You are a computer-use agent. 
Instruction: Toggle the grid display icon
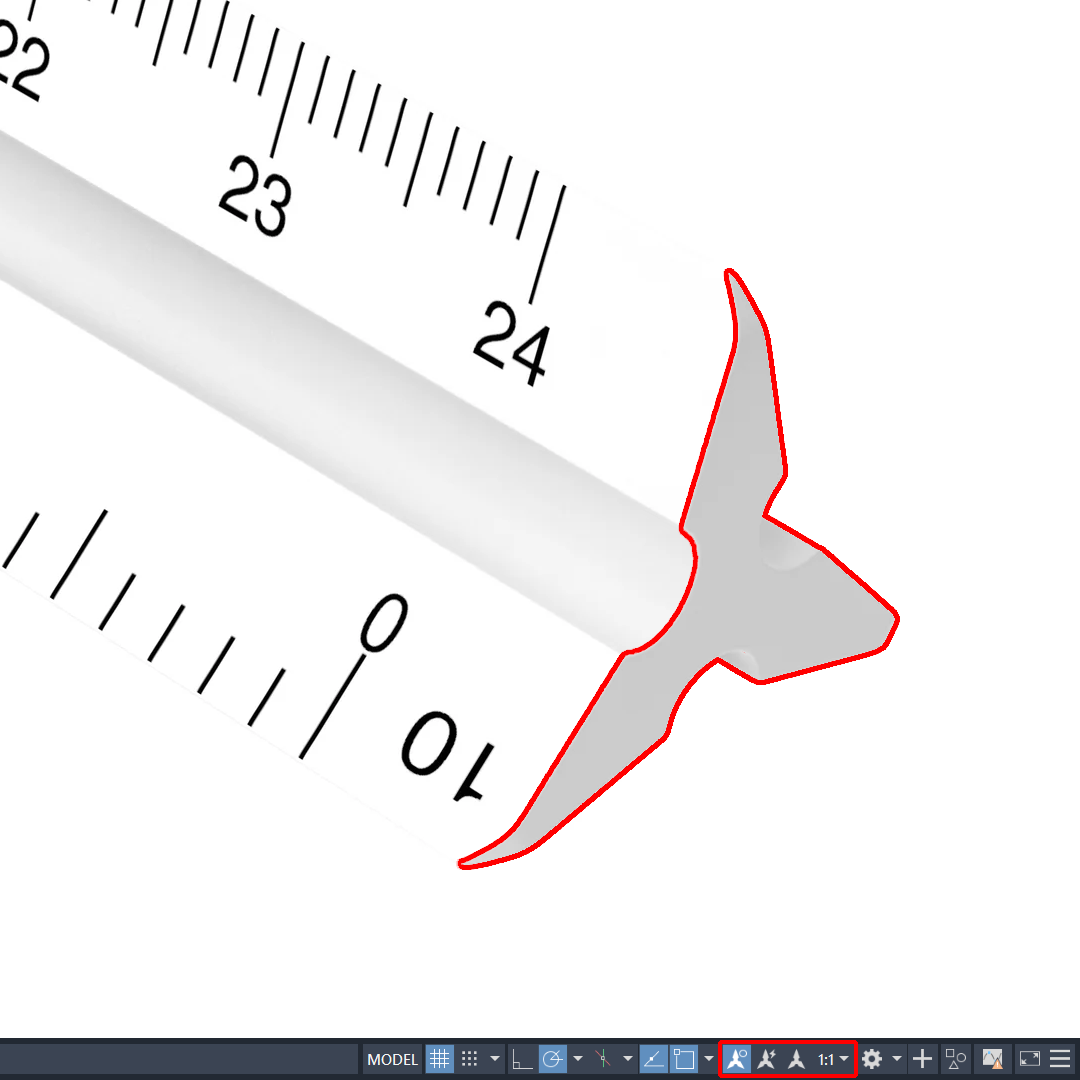[x=439, y=1059]
